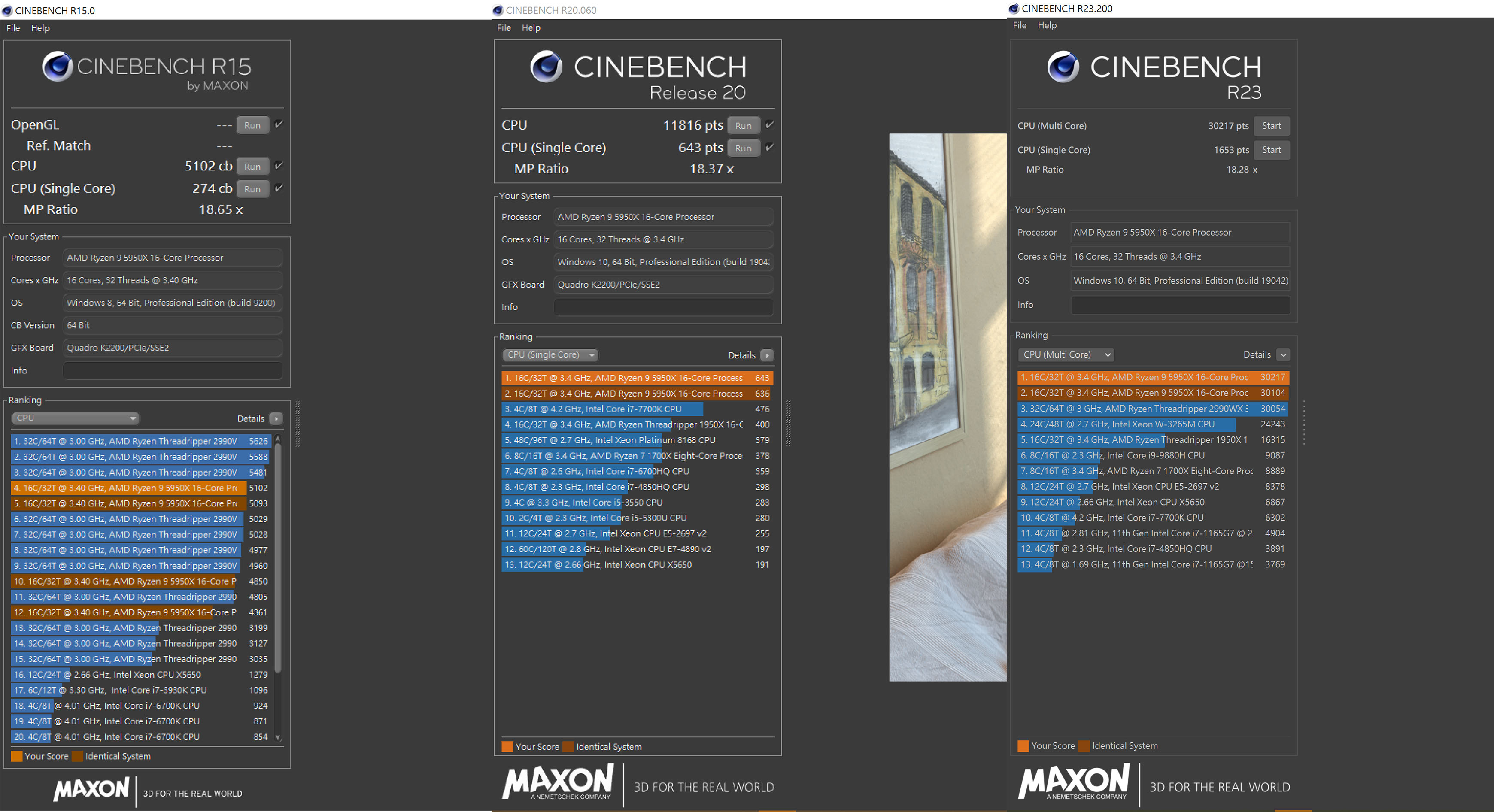Click the R15 Cinebench sphere logo
This screenshot has height=812, width=1494.
tap(58, 66)
